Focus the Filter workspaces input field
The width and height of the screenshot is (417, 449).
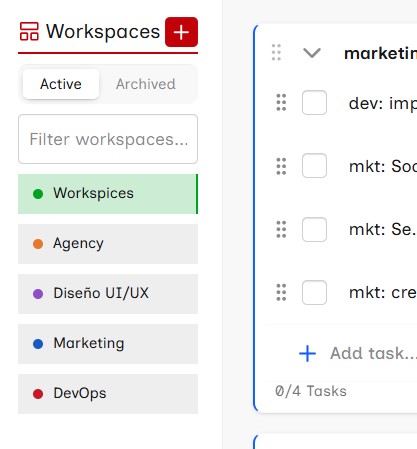coord(108,139)
